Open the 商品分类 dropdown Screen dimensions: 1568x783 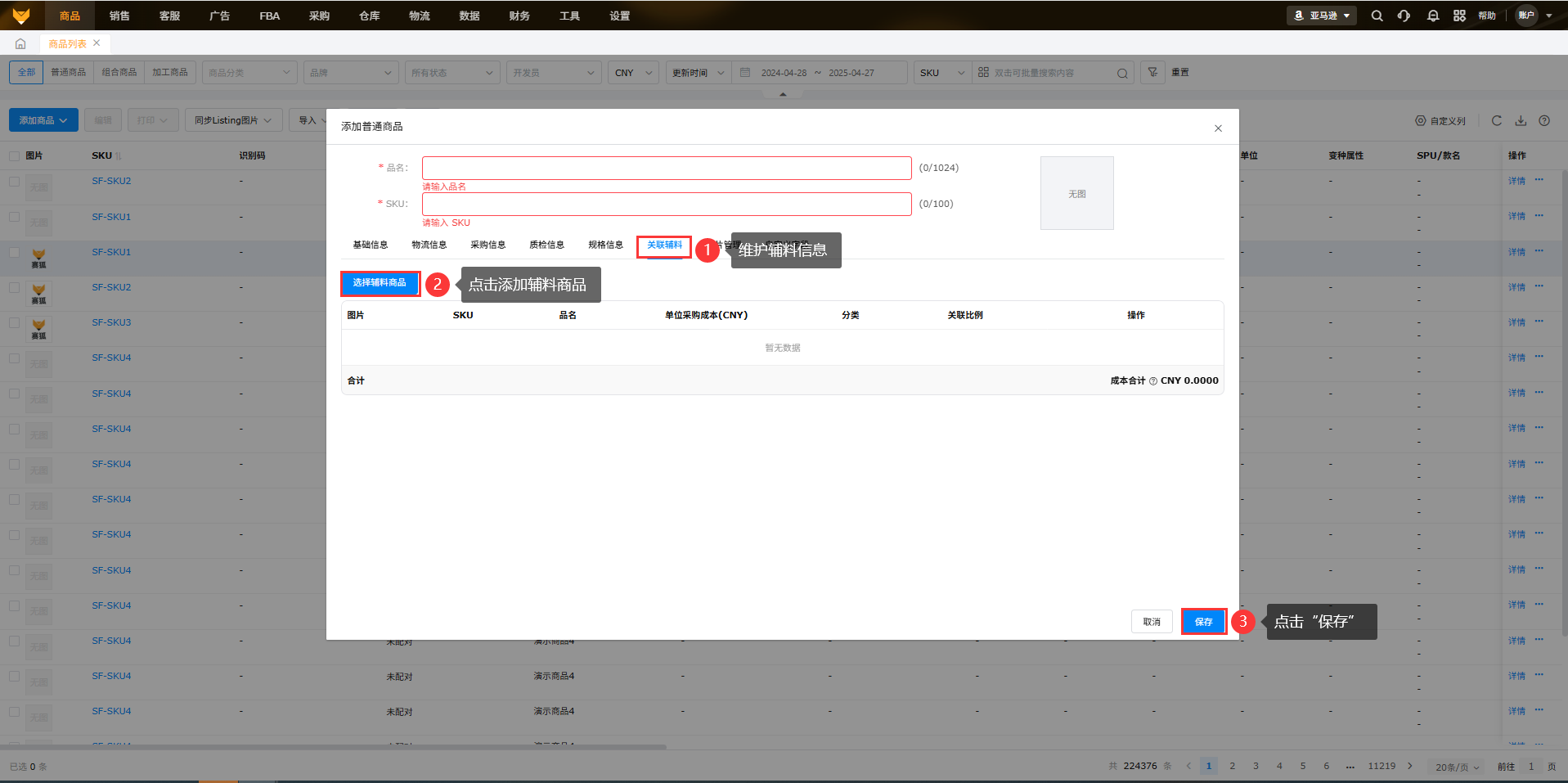point(249,73)
